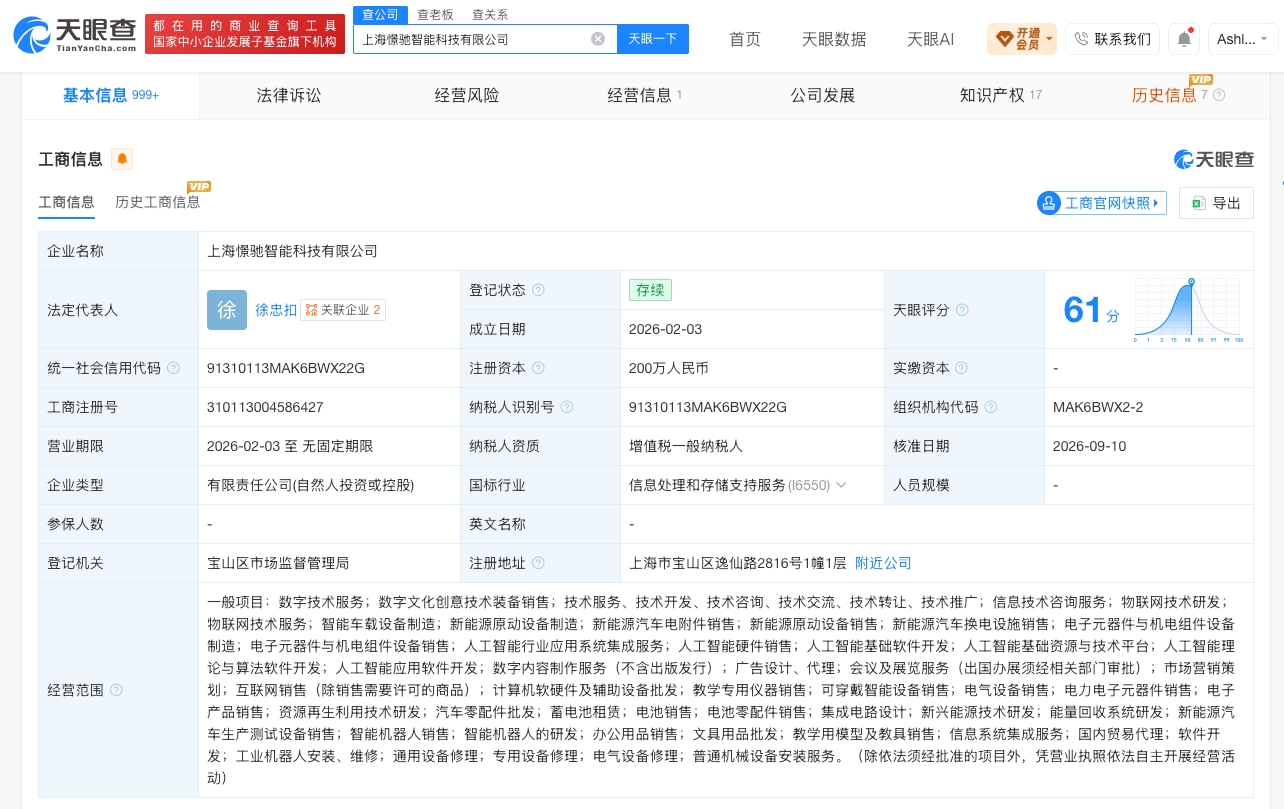Screen dimensions: 1284x809
Task: Select the 查老板 search tab
Action: (435, 14)
